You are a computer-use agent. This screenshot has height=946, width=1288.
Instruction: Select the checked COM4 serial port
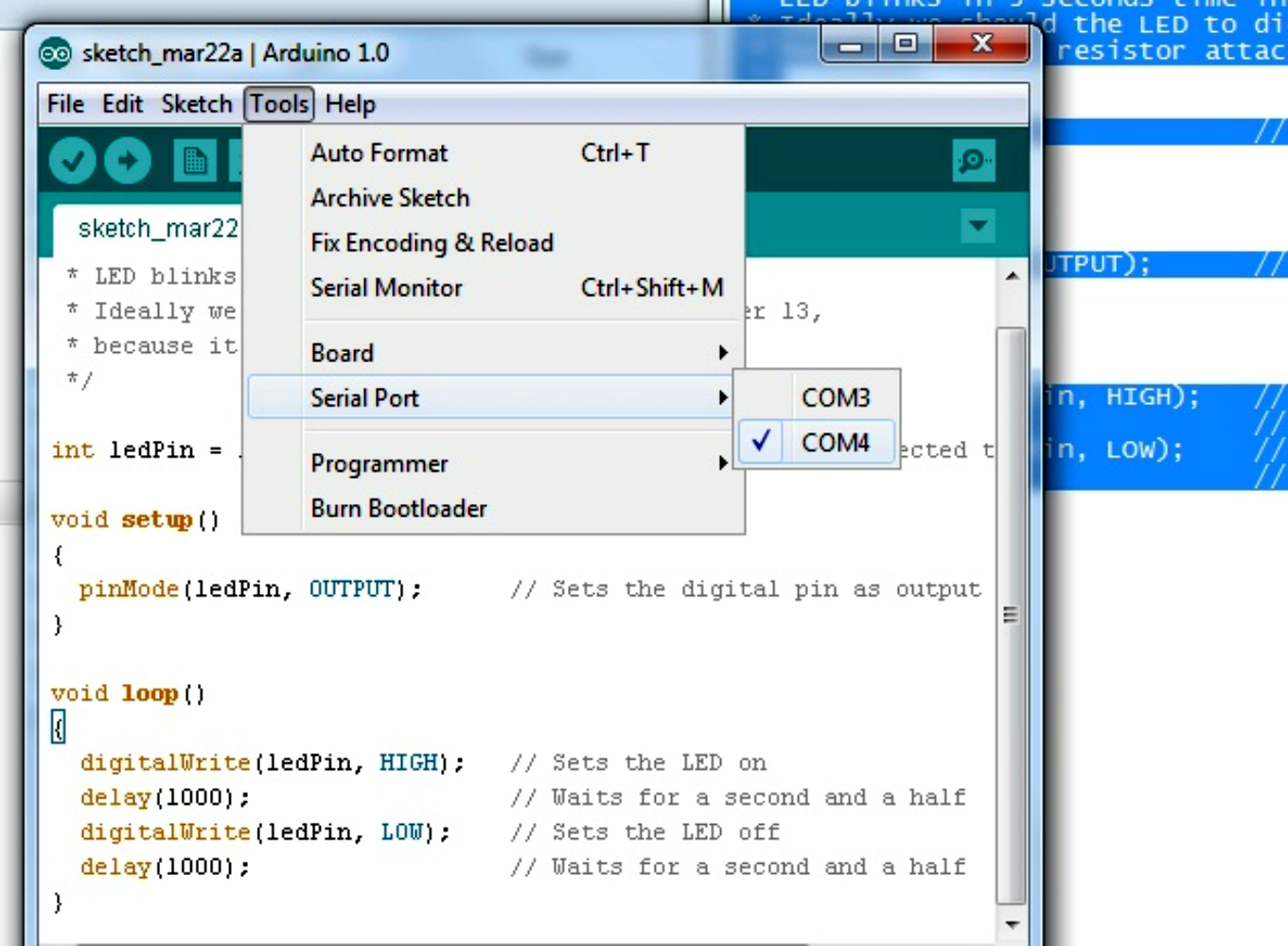(x=818, y=442)
